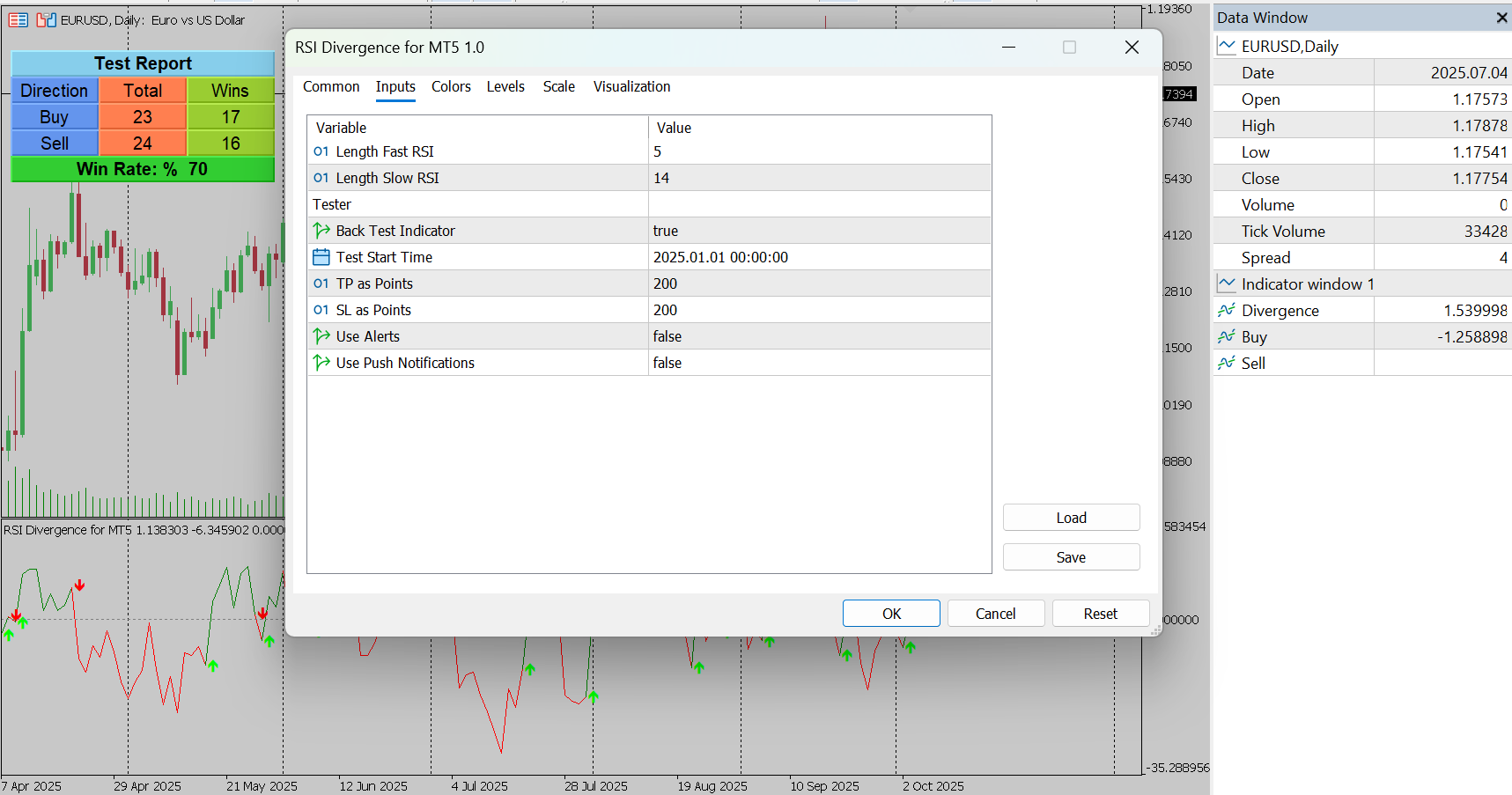This screenshot has height=795, width=1512.
Task: Edit the SL as Points value 200
Action: pyautogui.click(x=820, y=310)
